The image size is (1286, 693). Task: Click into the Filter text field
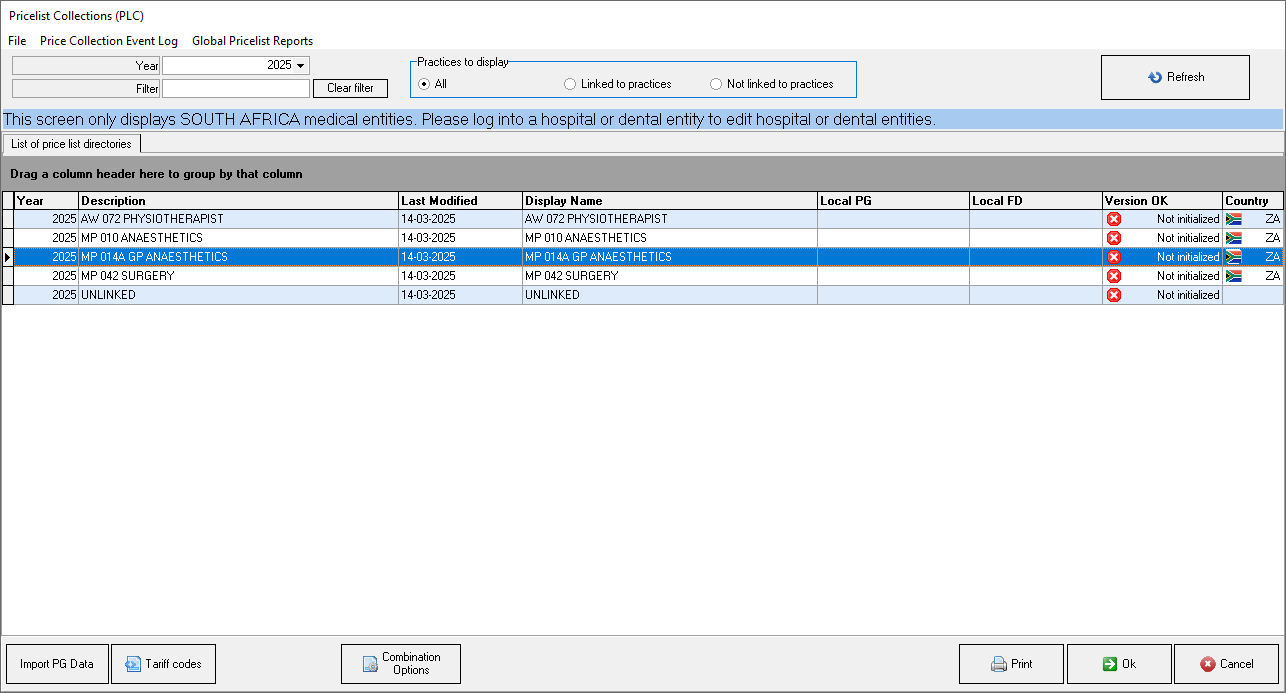(x=235, y=88)
